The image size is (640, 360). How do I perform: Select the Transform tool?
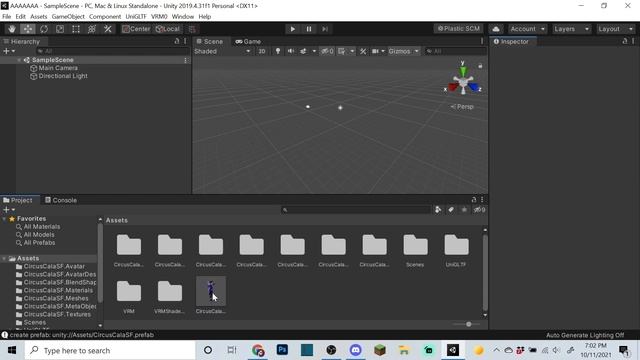pos(92,29)
